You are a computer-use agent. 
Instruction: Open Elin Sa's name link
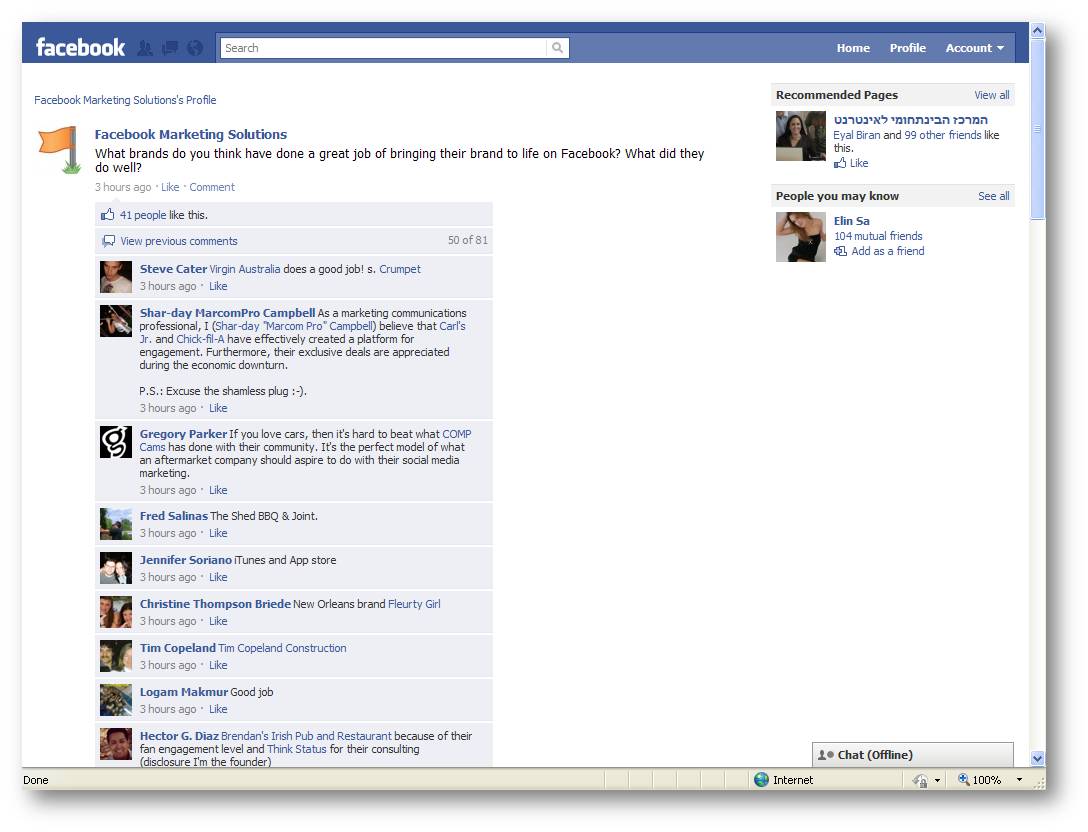click(x=851, y=221)
